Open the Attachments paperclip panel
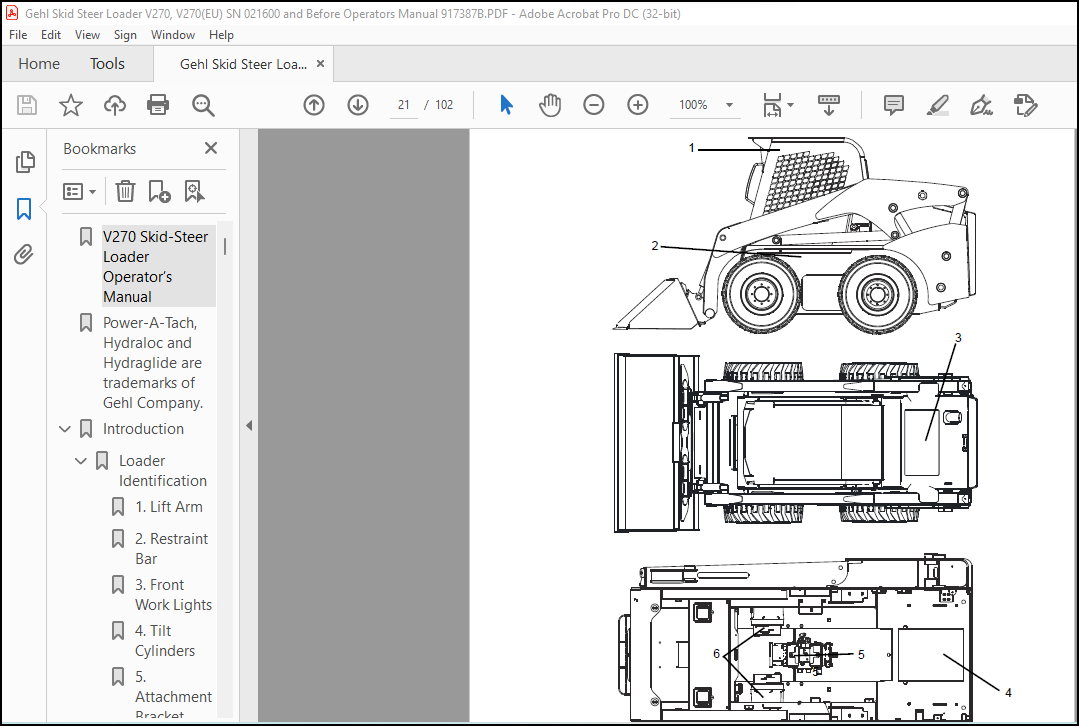Image resolution: width=1079 pixels, height=726 pixels. (24, 255)
